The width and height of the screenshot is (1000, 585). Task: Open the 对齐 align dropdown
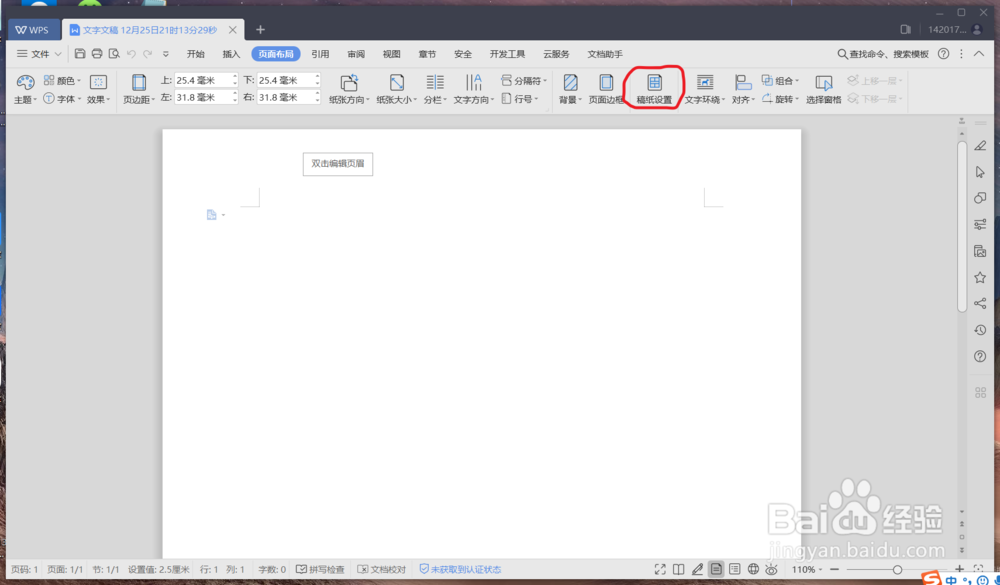click(x=744, y=100)
